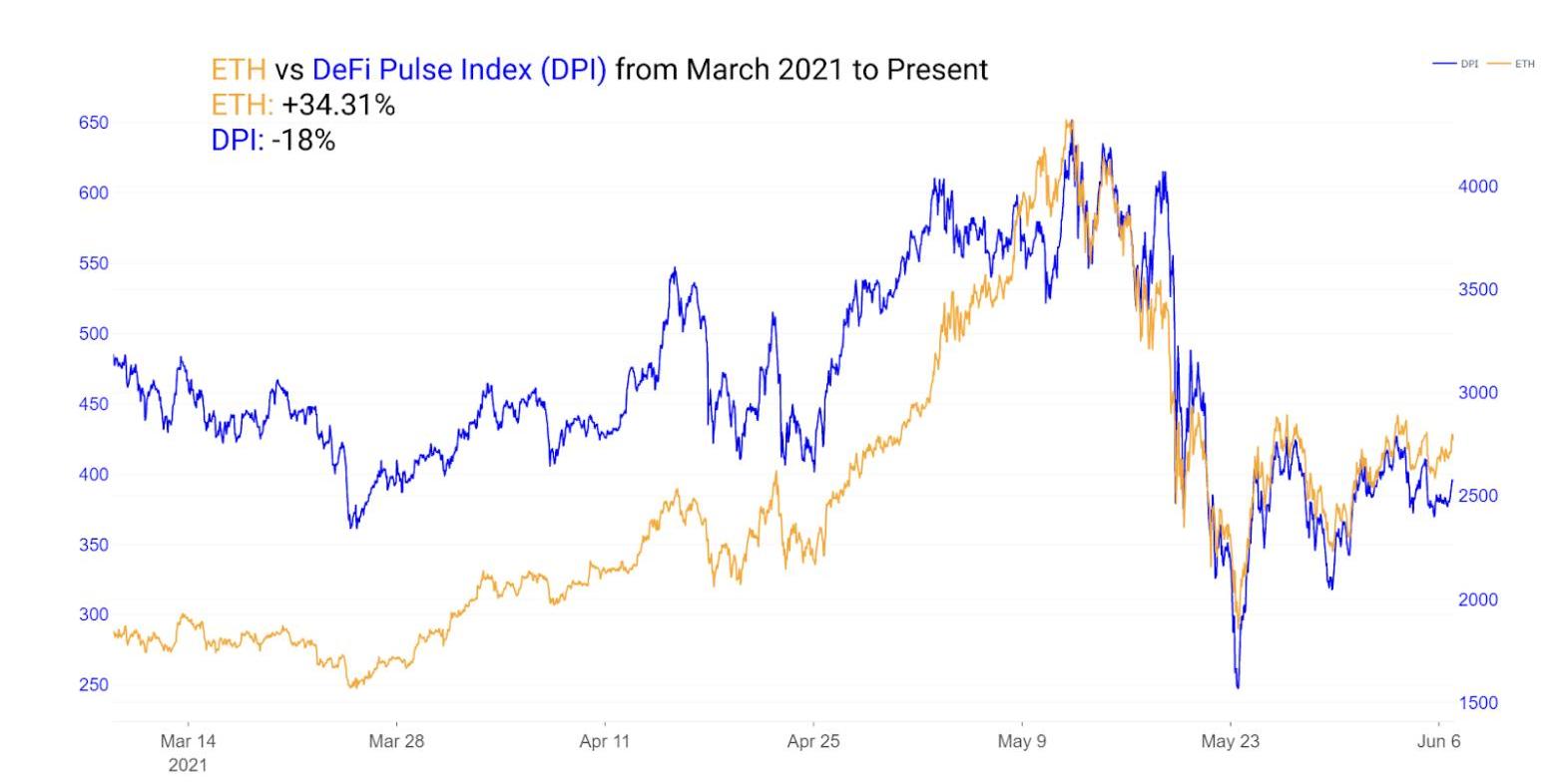Click the orange 'ETH' word in chart title
This screenshot has height=784, width=1567.
pyautogui.click(x=238, y=70)
